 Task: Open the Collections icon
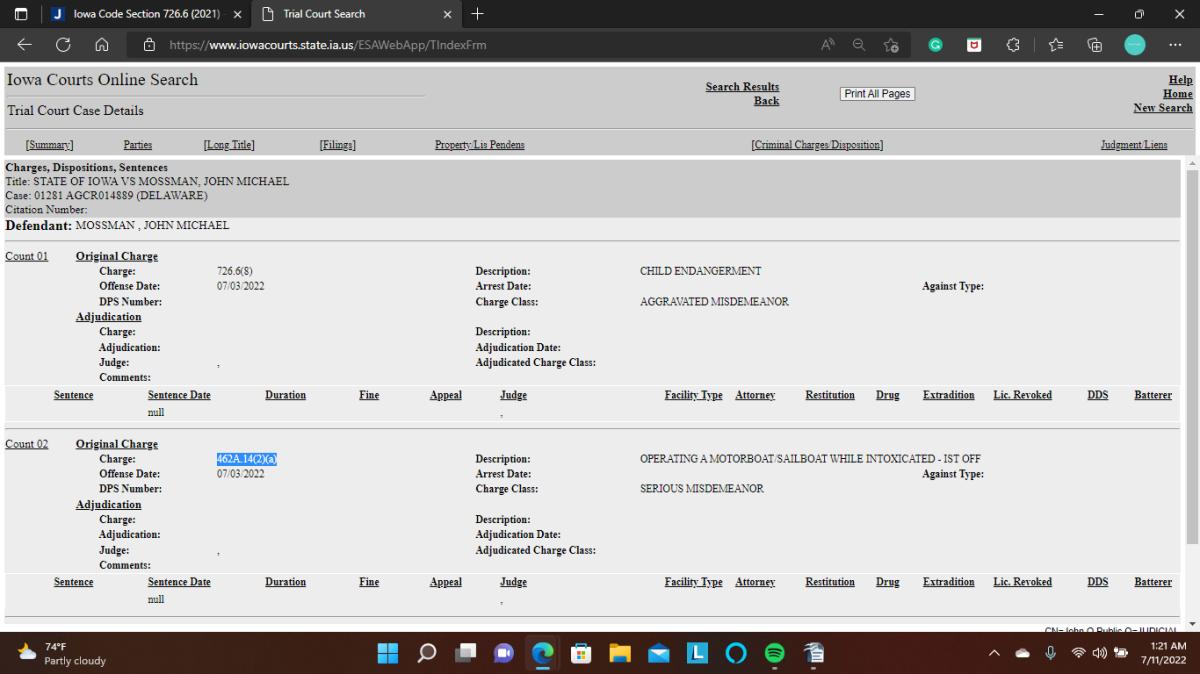click(1094, 45)
